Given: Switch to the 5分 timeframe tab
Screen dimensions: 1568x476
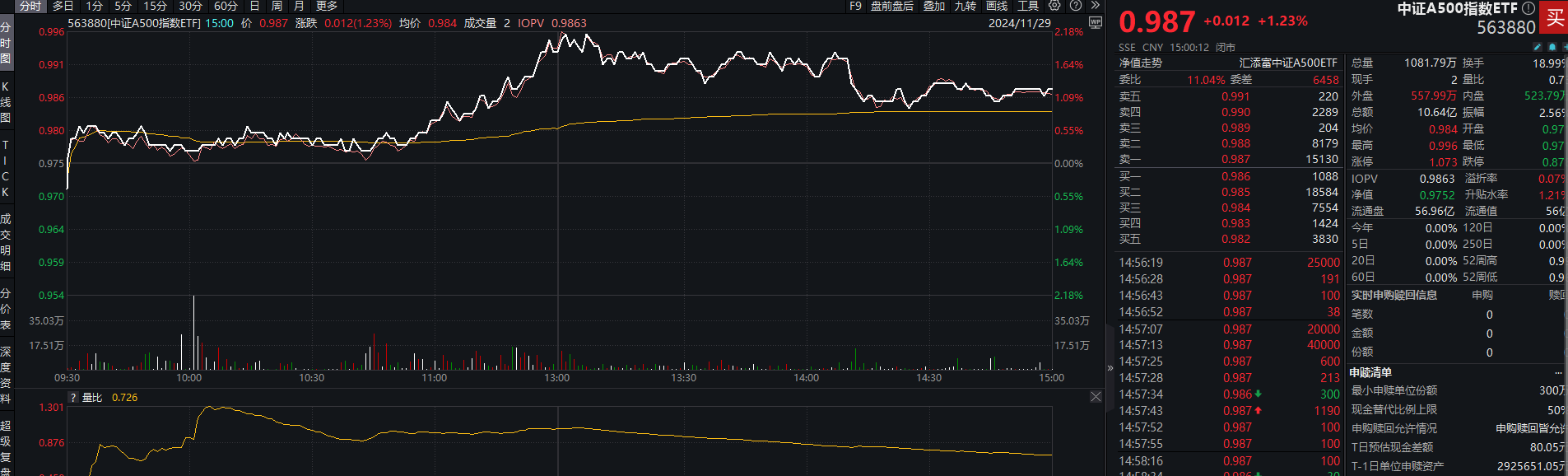Looking at the screenshot, I should [x=123, y=6].
